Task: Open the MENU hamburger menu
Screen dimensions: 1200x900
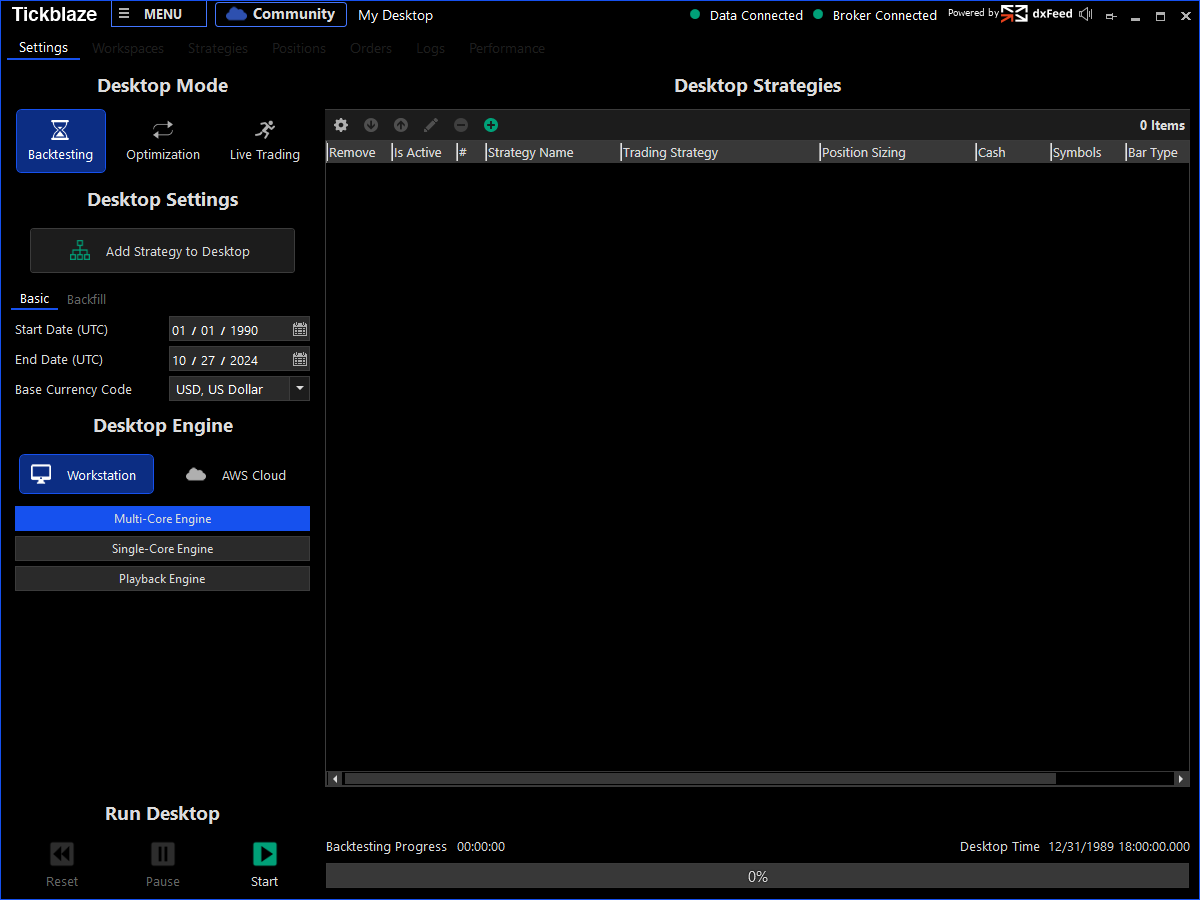Action: pyautogui.click(x=159, y=14)
